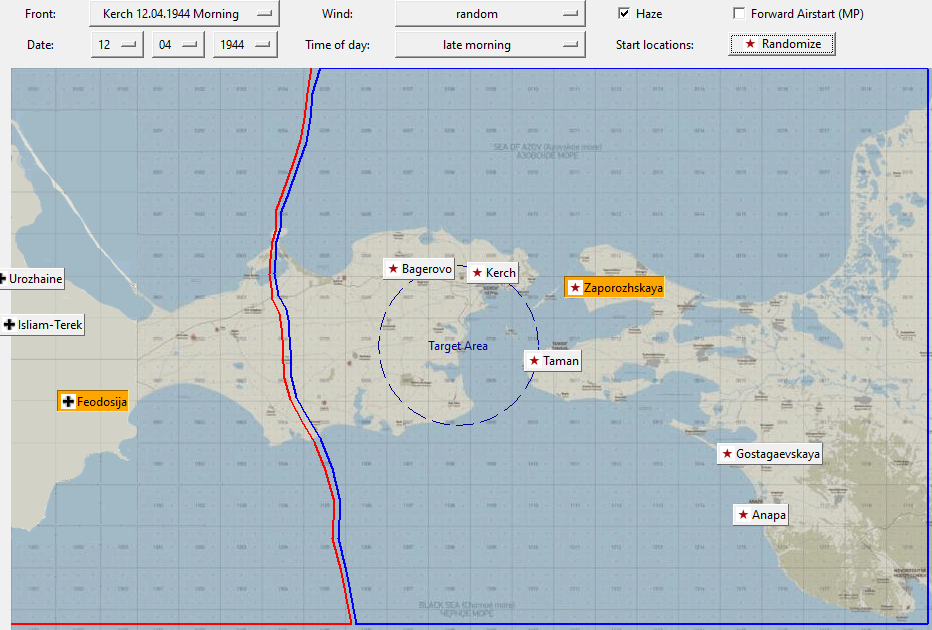Pick the Anapa airfield marker
Screen dimensions: 932x630
761,515
